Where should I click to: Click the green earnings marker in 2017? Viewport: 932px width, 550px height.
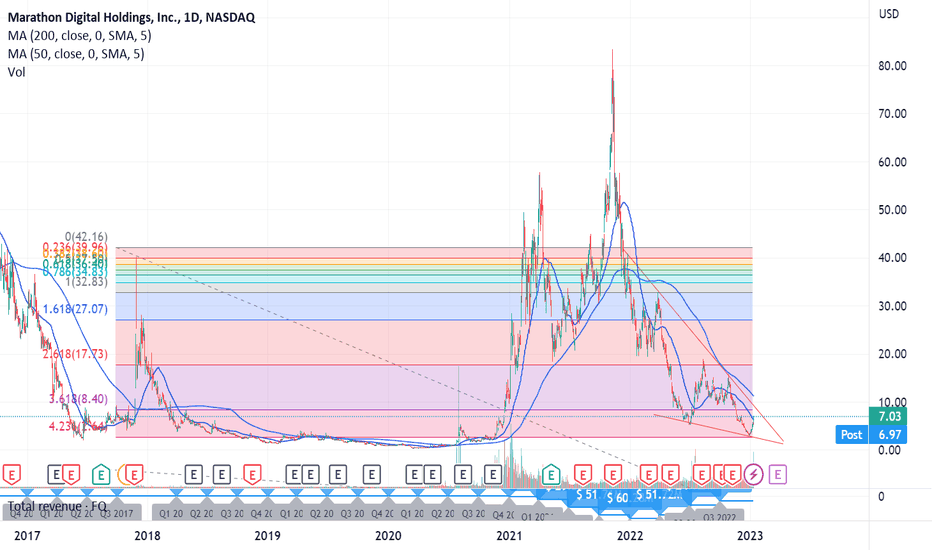click(101, 475)
